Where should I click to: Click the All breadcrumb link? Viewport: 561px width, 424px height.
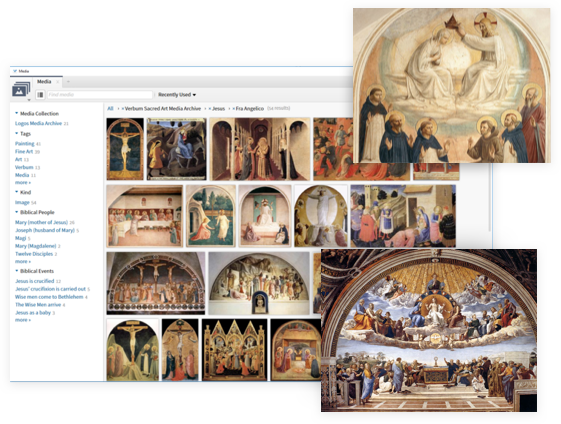click(110, 108)
